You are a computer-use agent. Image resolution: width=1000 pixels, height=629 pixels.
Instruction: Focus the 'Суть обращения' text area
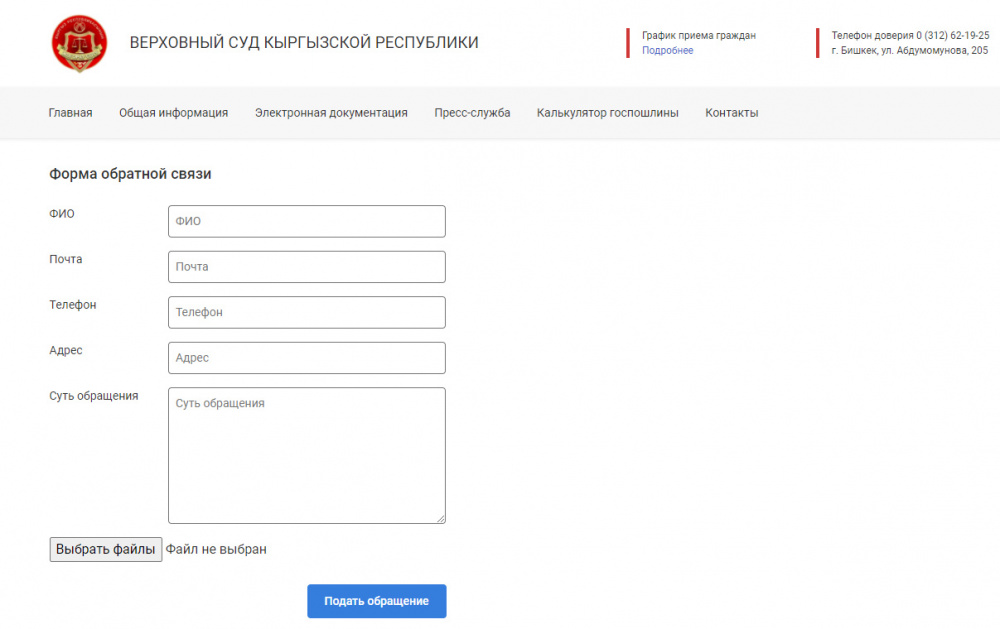click(306, 455)
